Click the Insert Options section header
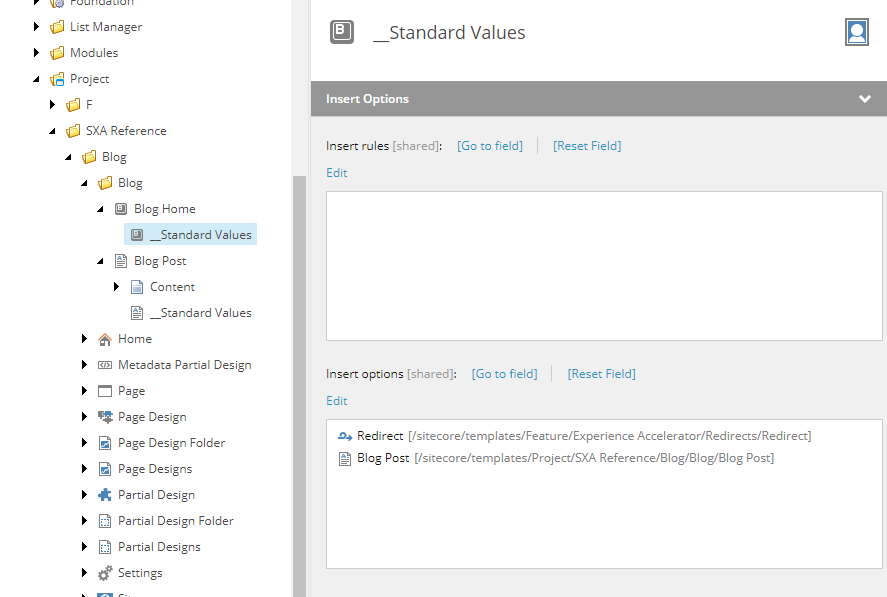The height and width of the screenshot is (597, 887). point(598,99)
